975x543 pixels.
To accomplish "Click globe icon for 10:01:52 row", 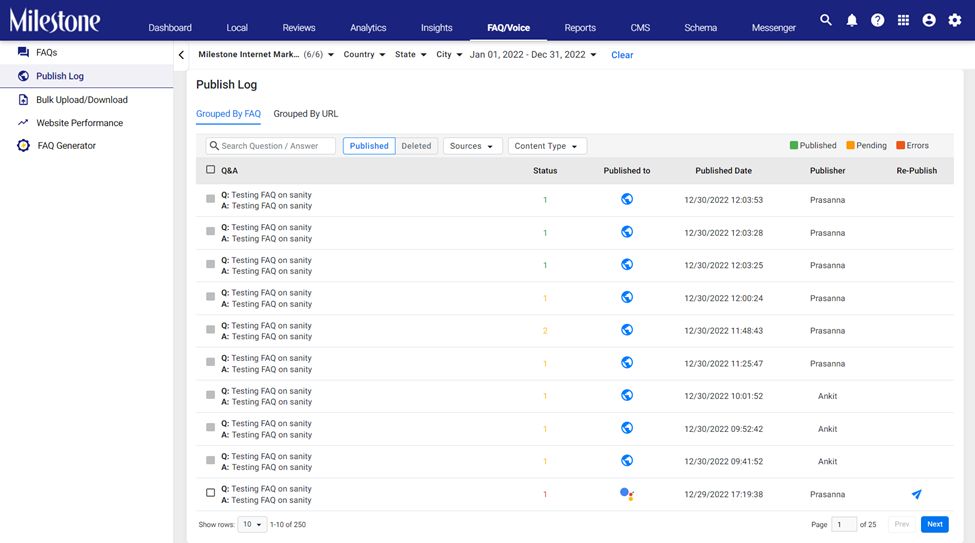I will pyautogui.click(x=627, y=395).
